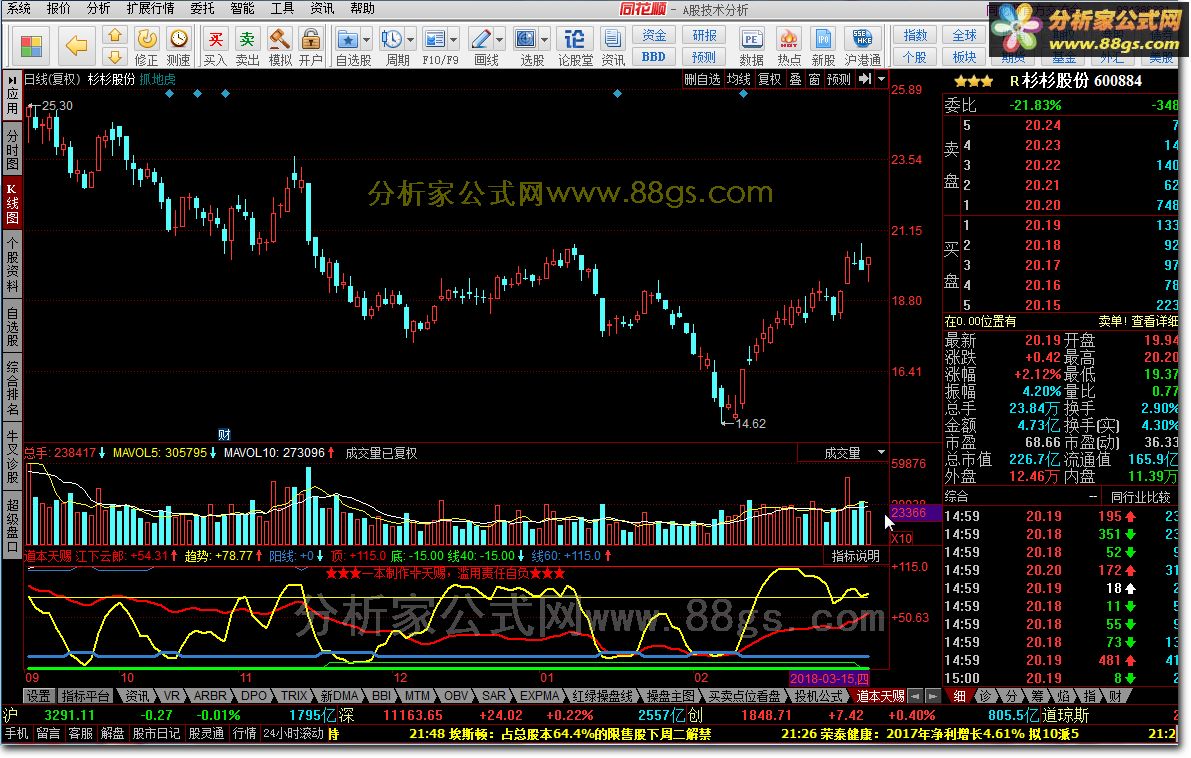Expand the 画线 dropdown arrow
The width and height of the screenshot is (1191, 758).
[500, 39]
